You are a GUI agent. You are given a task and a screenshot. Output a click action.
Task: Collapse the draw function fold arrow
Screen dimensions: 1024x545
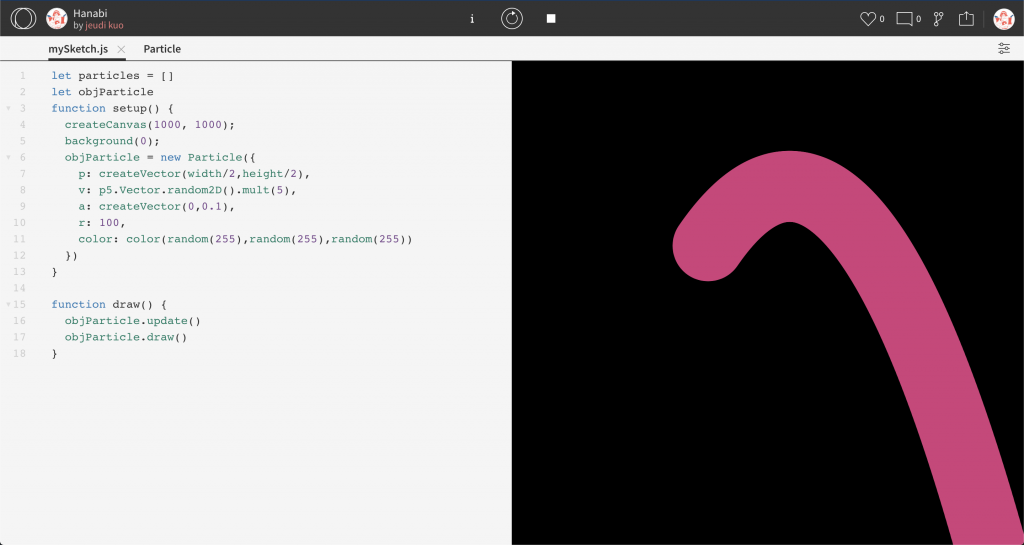[x=8, y=304]
